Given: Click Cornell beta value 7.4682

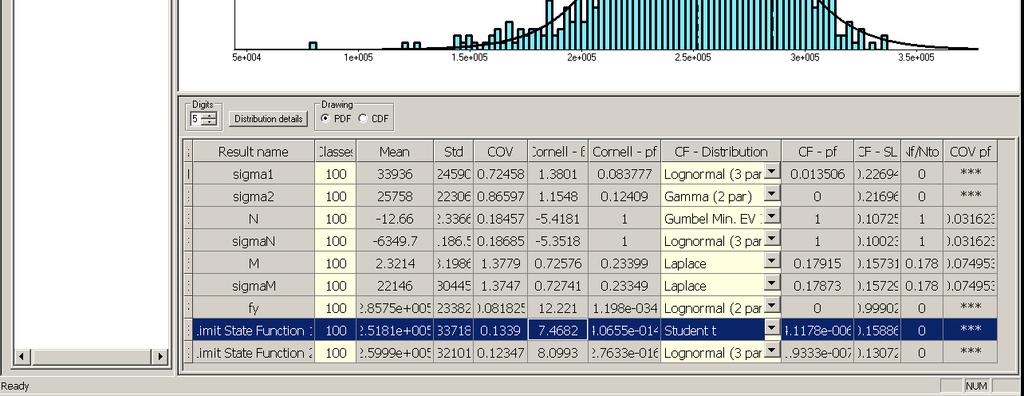Looking at the screenshot, I should click(557, 330).
